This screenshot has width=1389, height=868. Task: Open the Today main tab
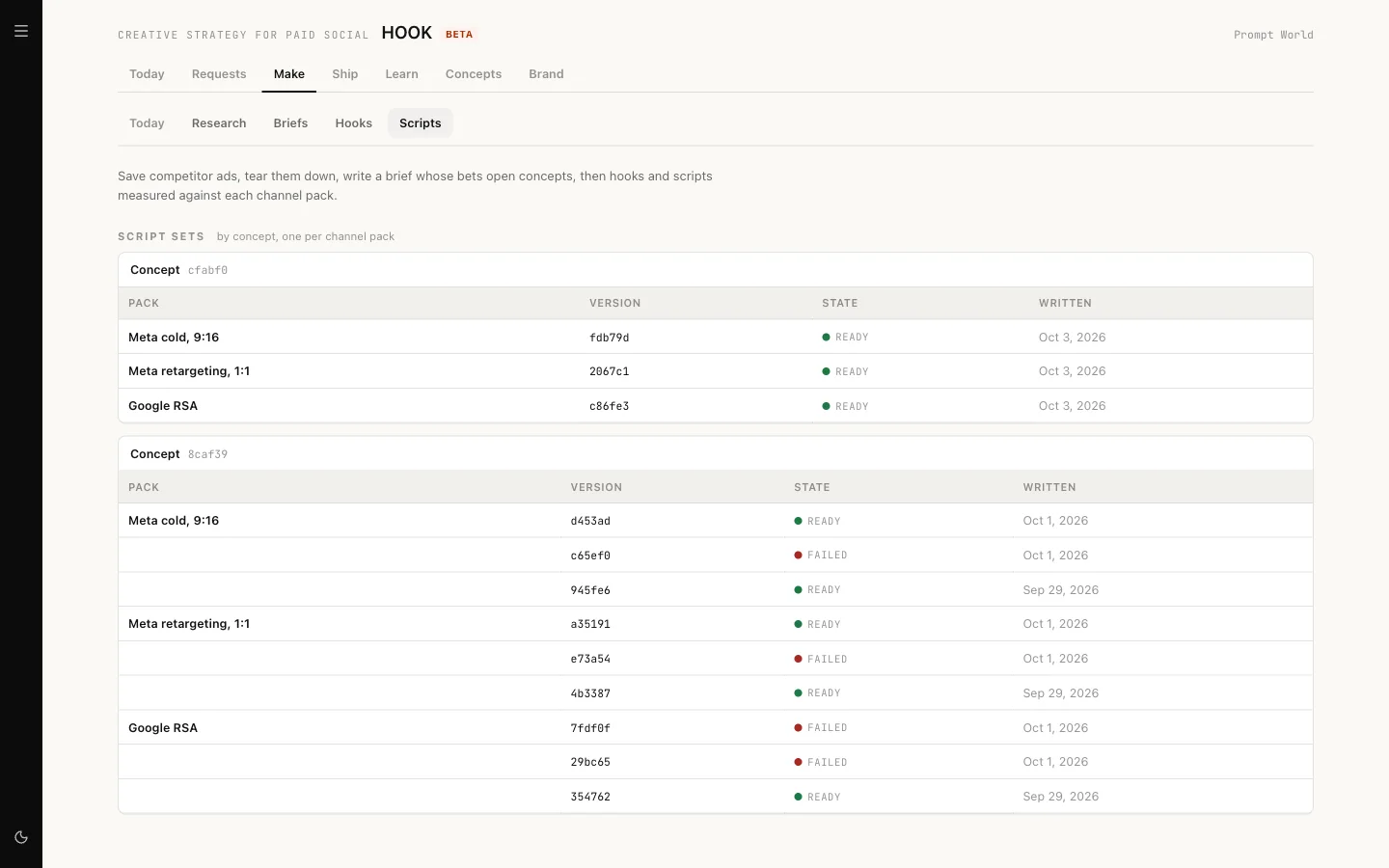pos(147,74)
